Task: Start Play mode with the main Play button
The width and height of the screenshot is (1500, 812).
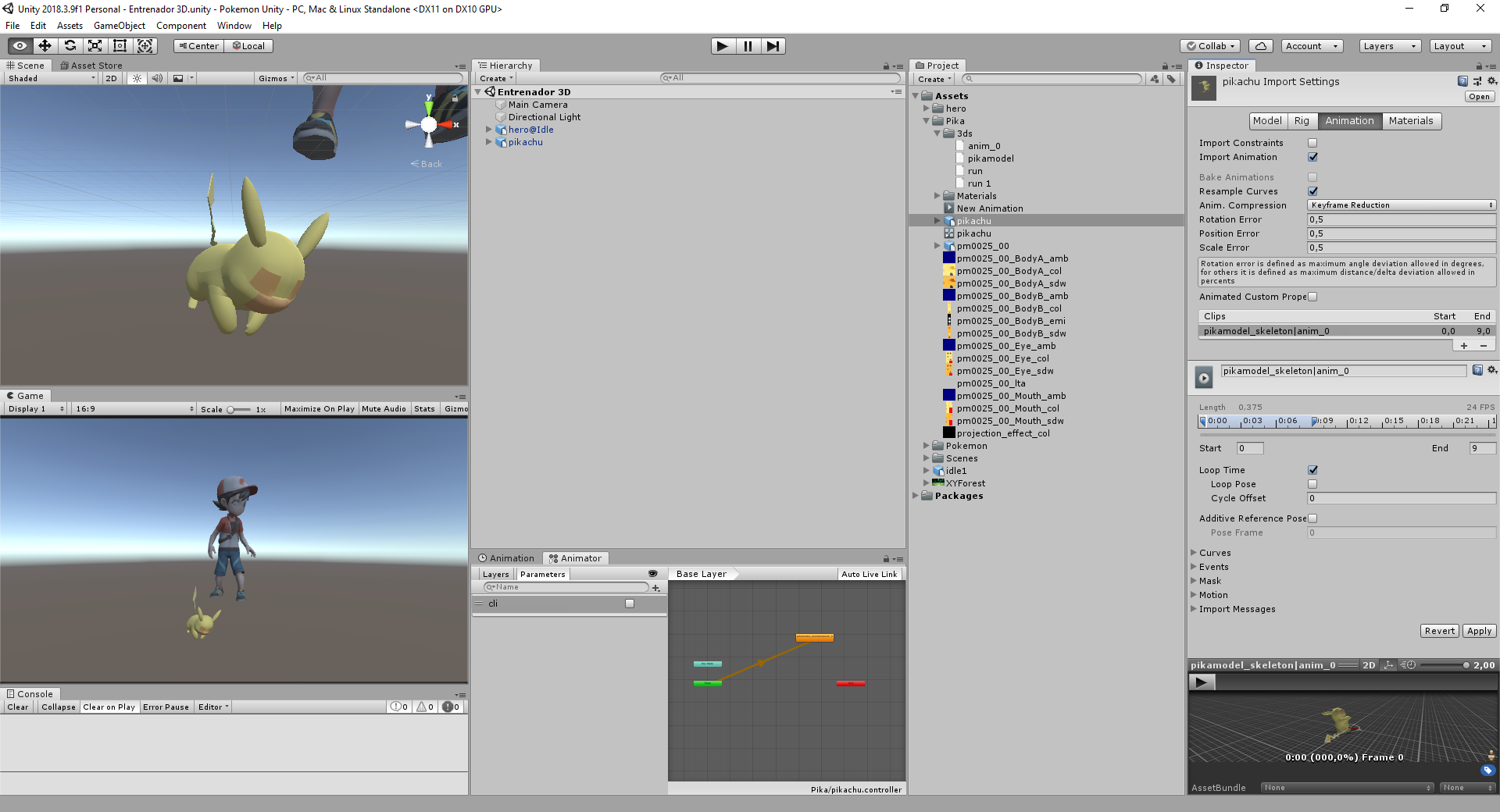Action: pyautogui.click(x=723, y=46)
